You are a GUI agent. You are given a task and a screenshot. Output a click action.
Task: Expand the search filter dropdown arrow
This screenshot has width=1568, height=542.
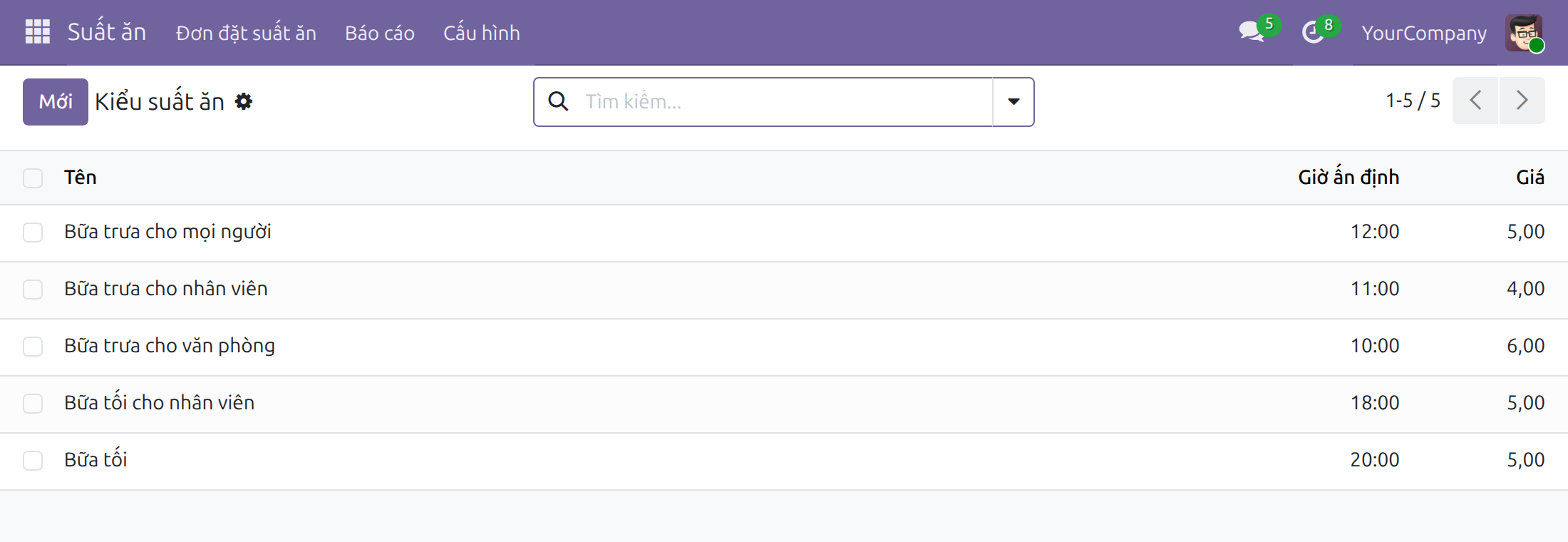click(1013, 102)
